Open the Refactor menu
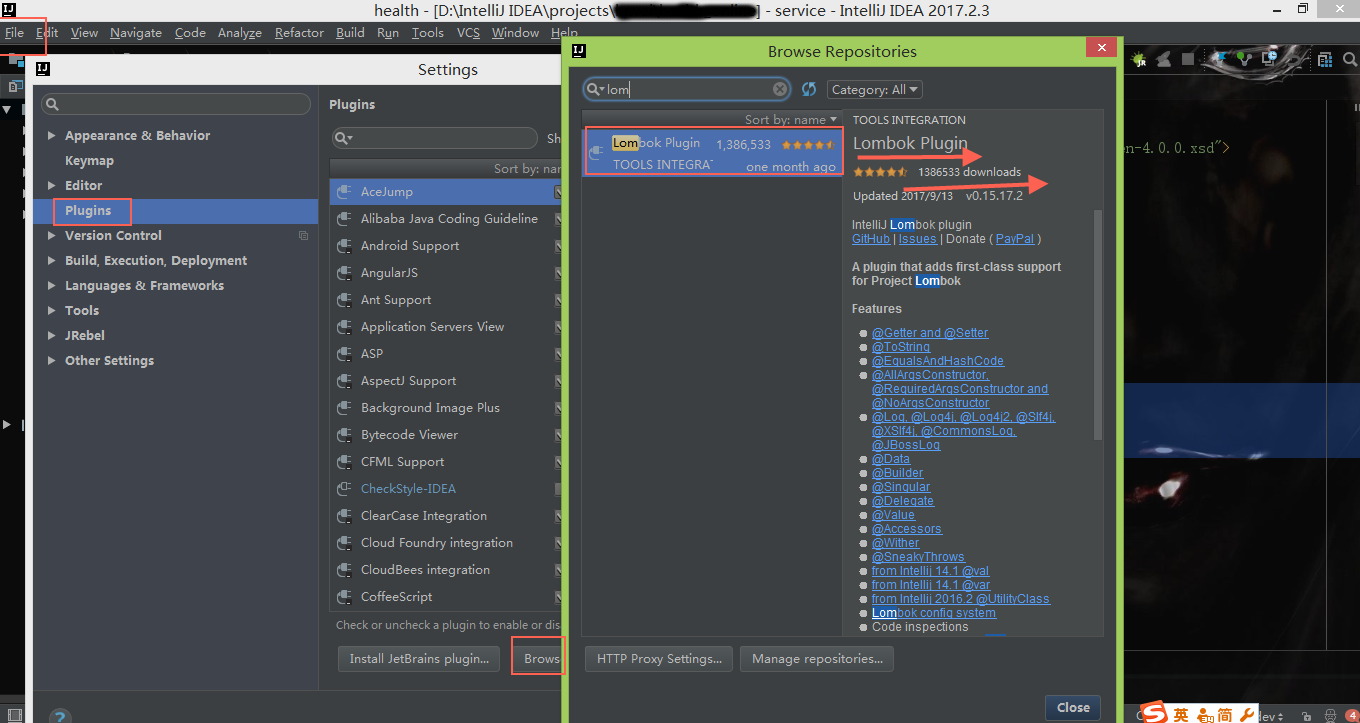This screenshot has height=723, width=1360. point(299,33)
